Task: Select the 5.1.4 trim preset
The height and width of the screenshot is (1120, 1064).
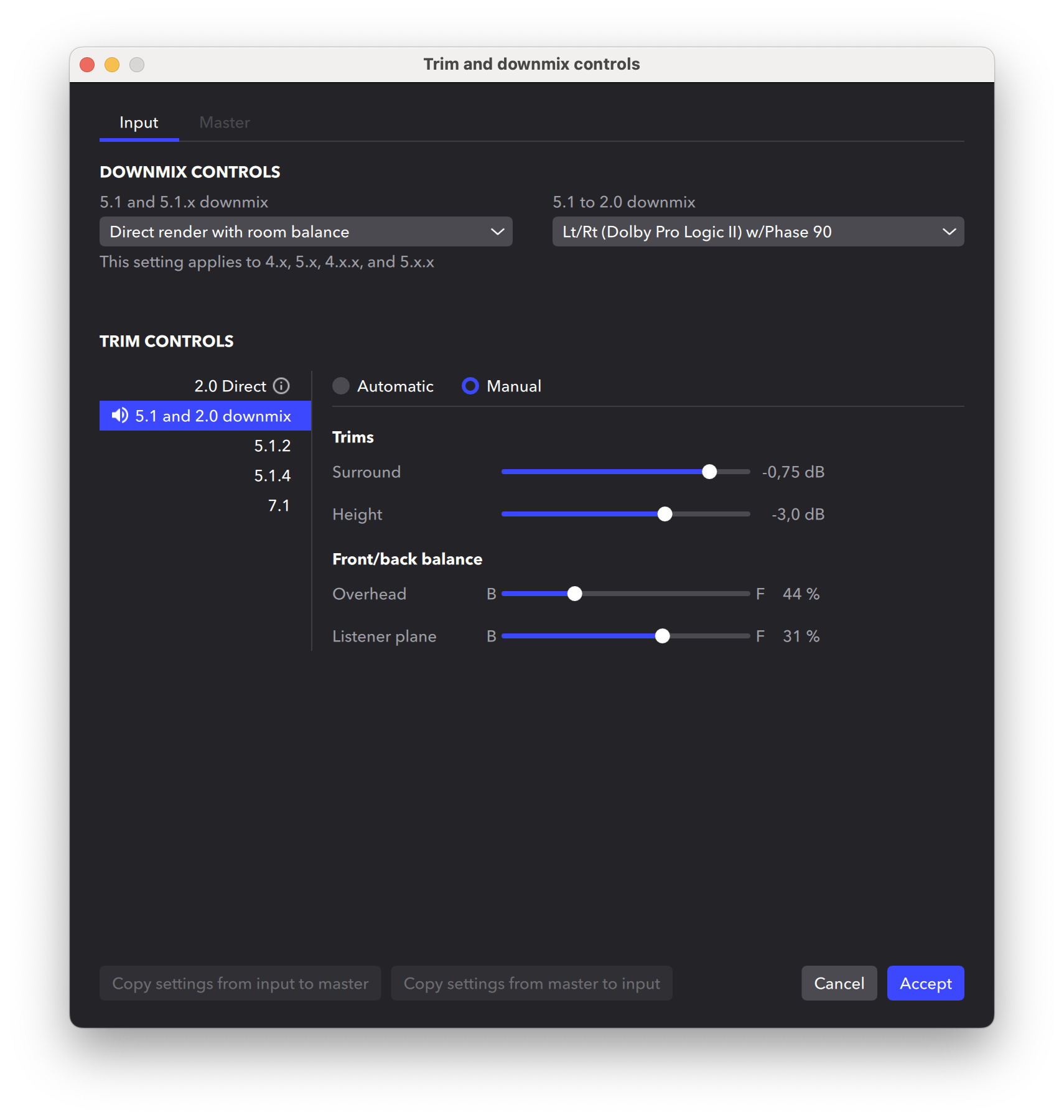Action: (x=273, y=475)
